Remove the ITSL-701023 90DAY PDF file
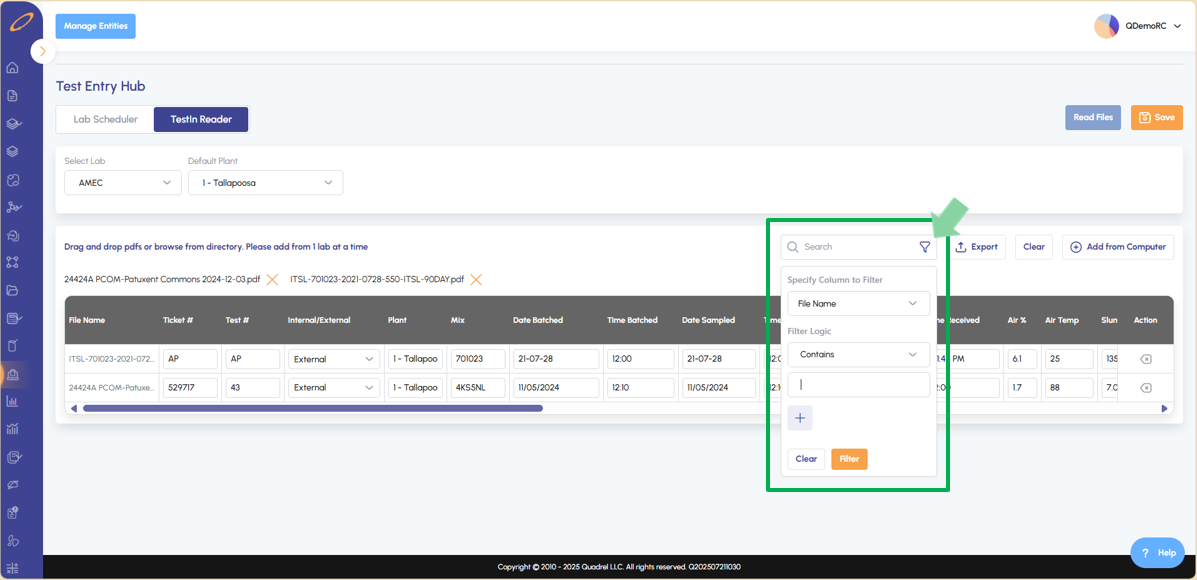The height and width of the screenshot is (580, 1197). pos(476,280)
